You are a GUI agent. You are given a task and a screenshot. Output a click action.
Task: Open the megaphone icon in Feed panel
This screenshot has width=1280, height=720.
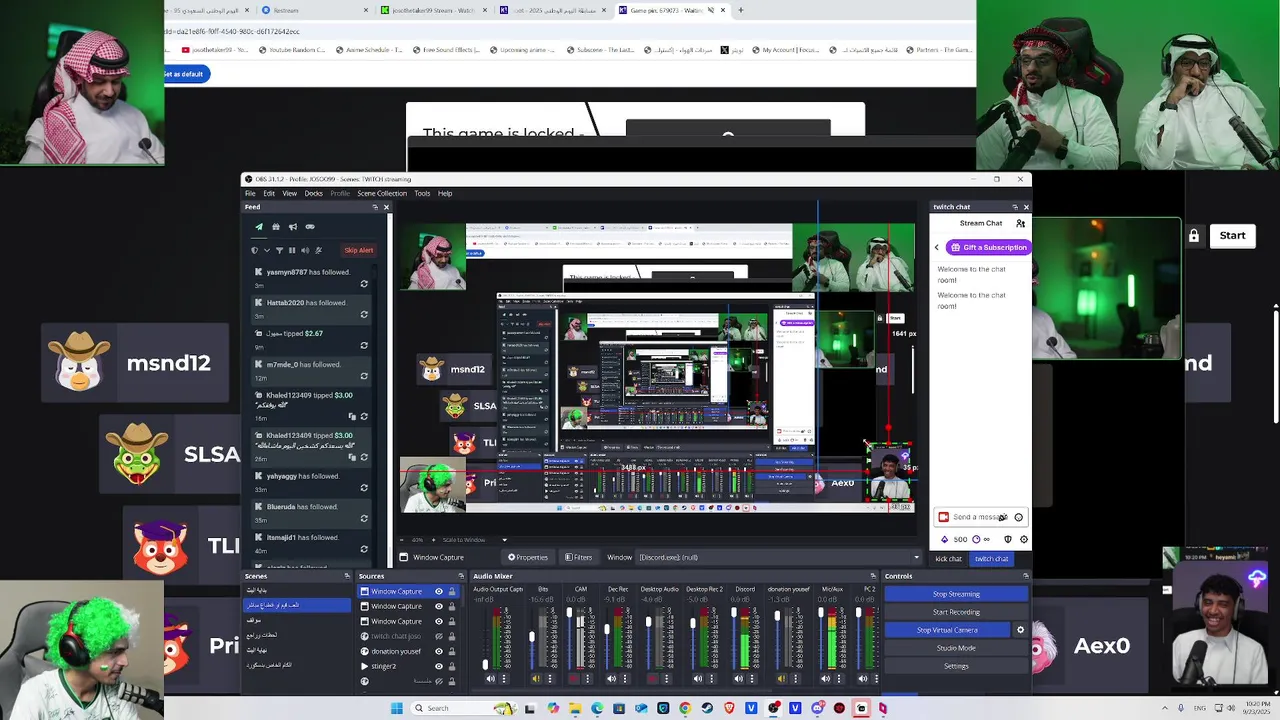pyautogui.click(x=293, y=227)
